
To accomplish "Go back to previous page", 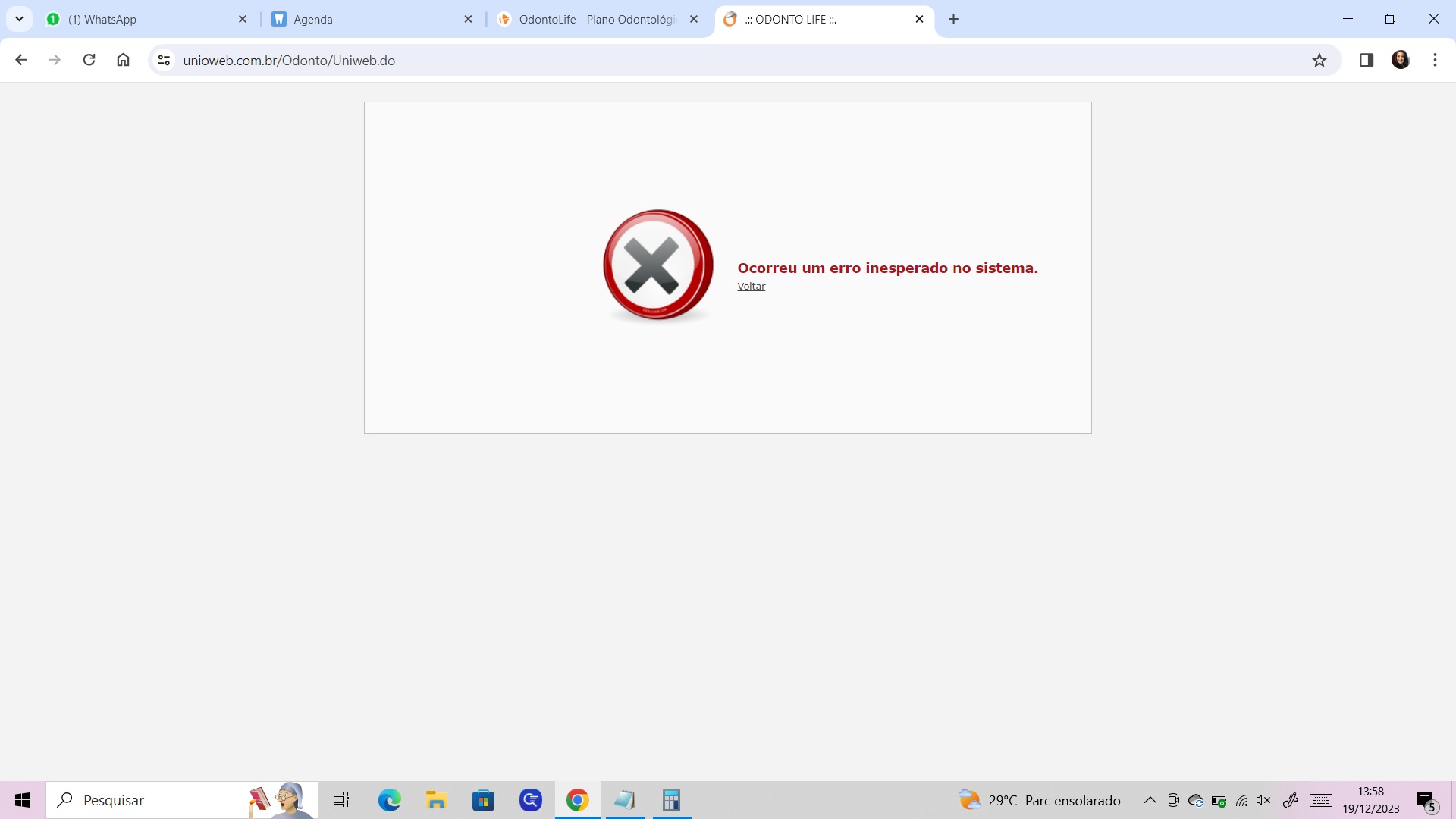I will click(20, 60).
